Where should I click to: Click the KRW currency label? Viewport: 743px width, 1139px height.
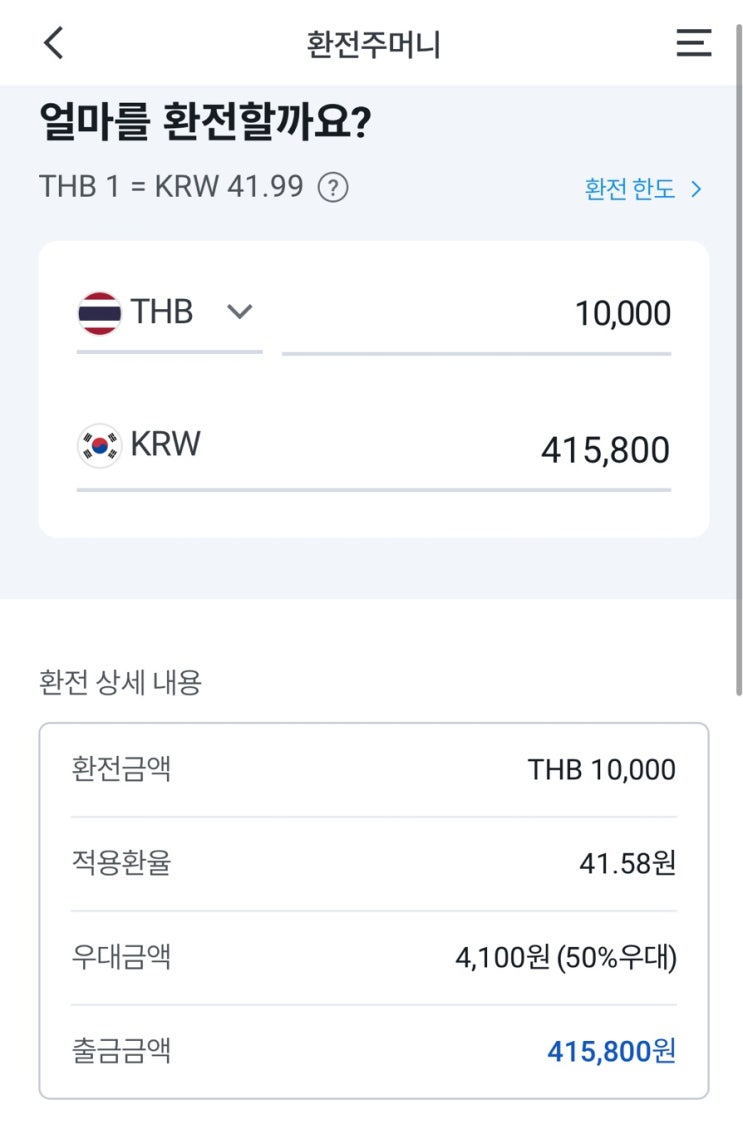[x=165, y=444]
